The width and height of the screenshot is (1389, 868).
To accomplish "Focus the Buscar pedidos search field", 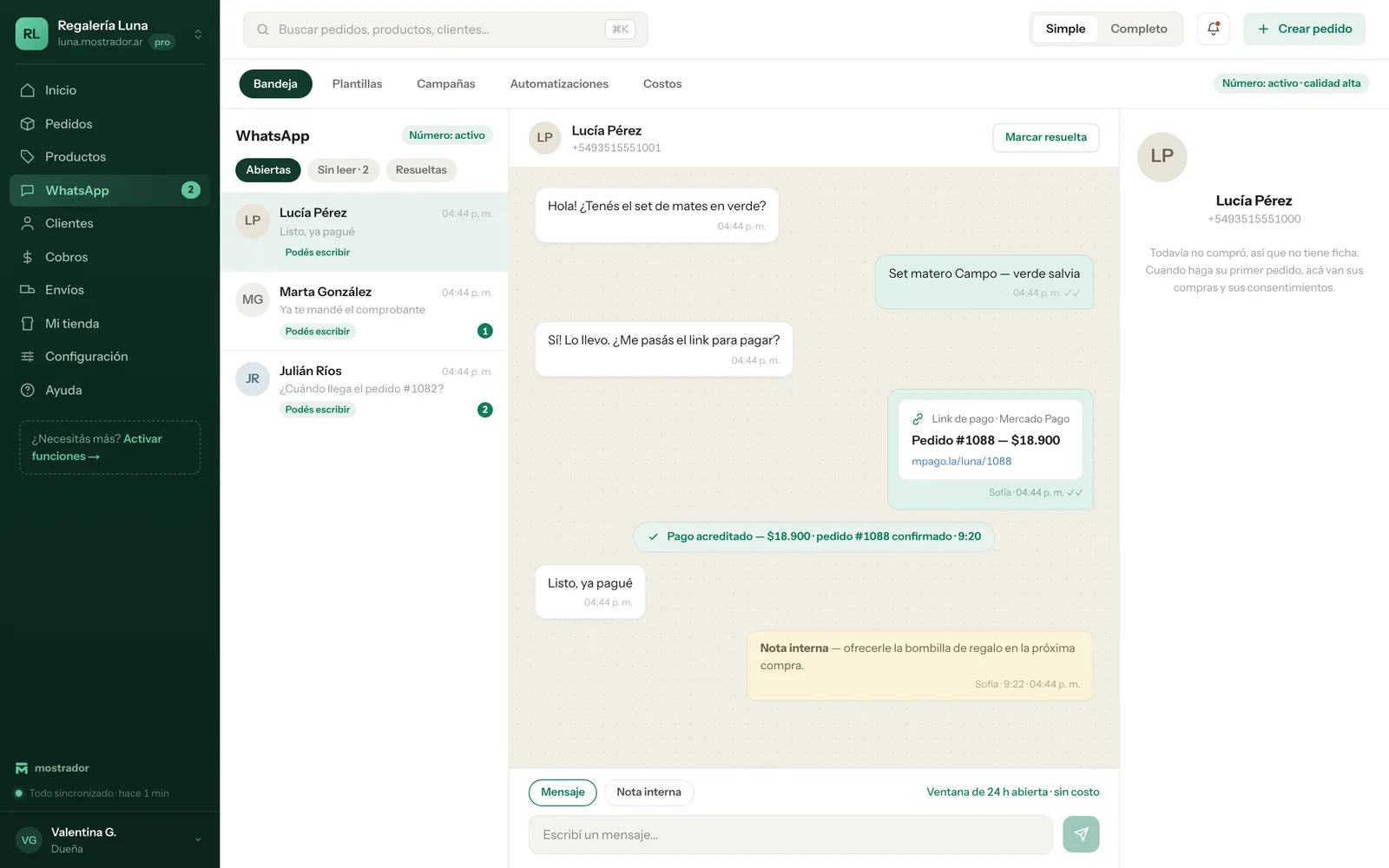I will coord(445,30).
